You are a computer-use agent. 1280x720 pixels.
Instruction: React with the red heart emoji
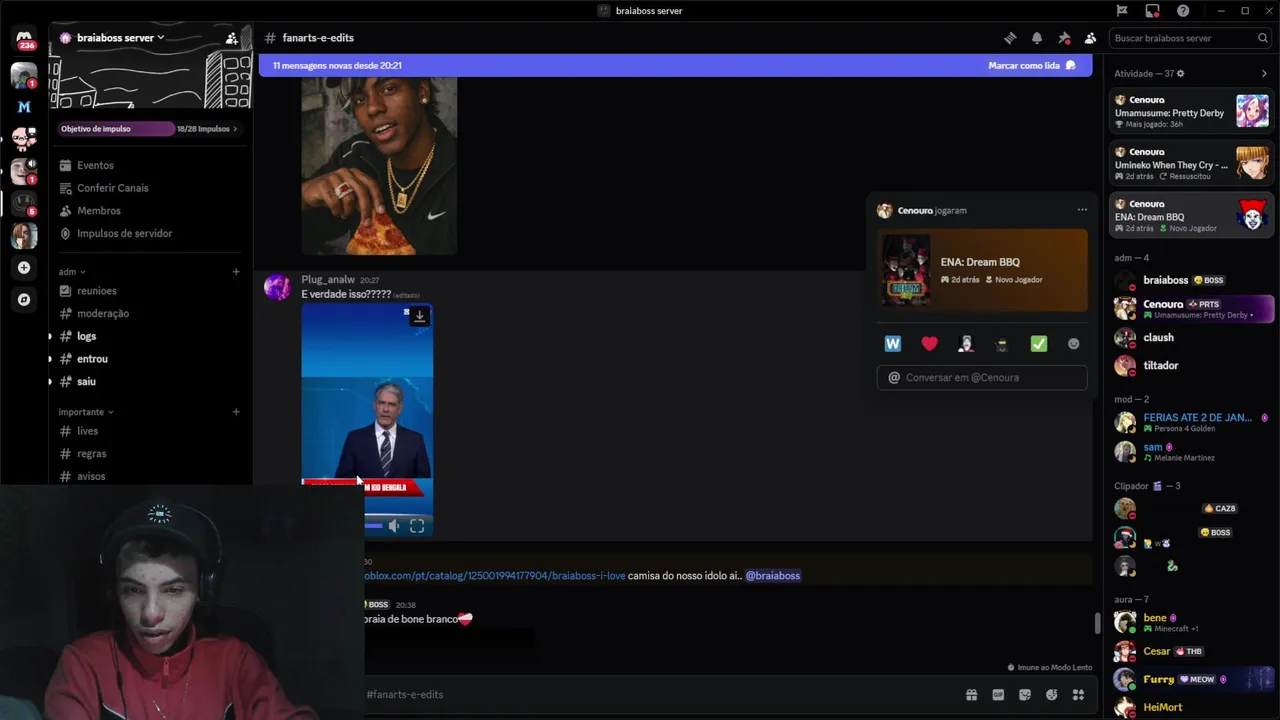tap(929, 344)
